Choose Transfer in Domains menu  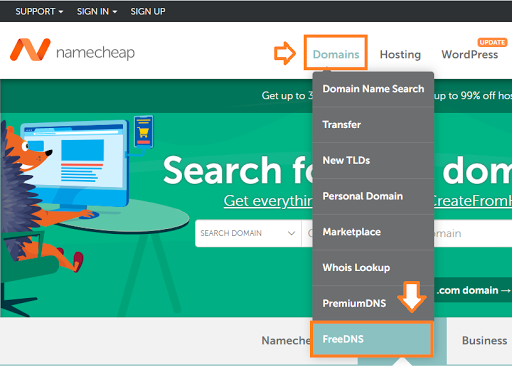(x=373, y=125)
